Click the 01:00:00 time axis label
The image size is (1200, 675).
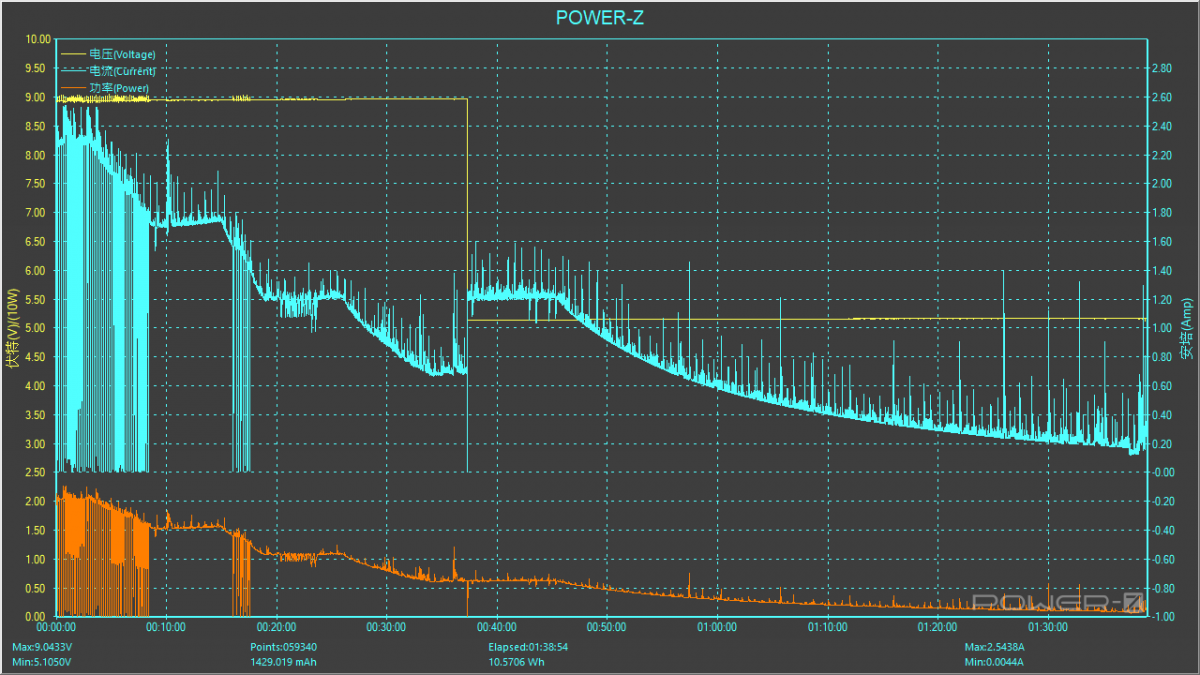click(717, 627)
